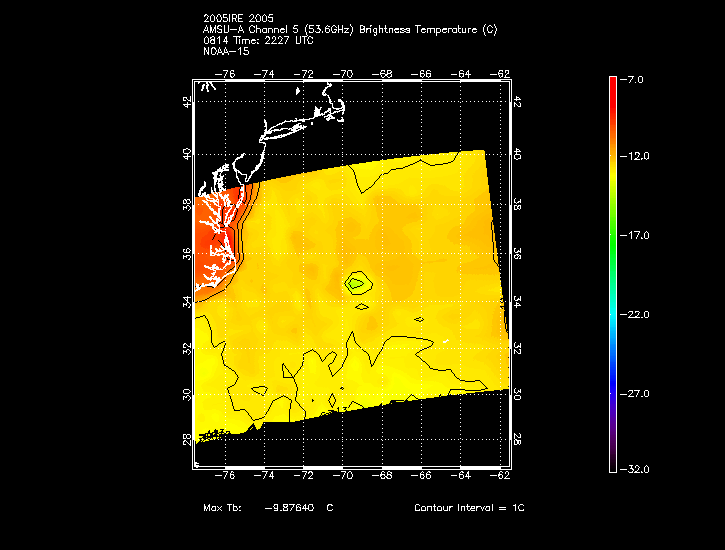Click the -64 label on the bottom longitude axis
This screenshot has height=550, width=725.
click(x=461, y=476)
